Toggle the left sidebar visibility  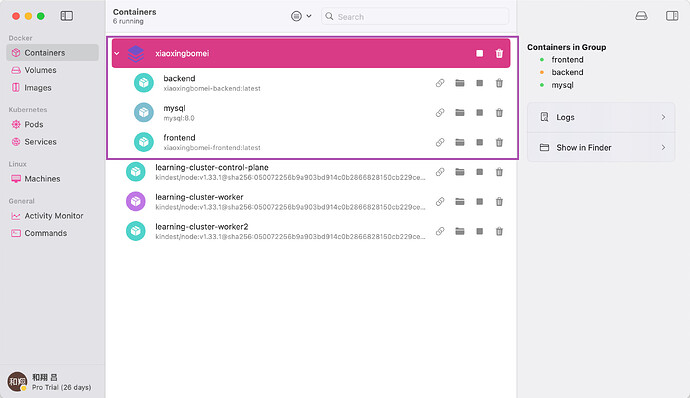(66, 16)
